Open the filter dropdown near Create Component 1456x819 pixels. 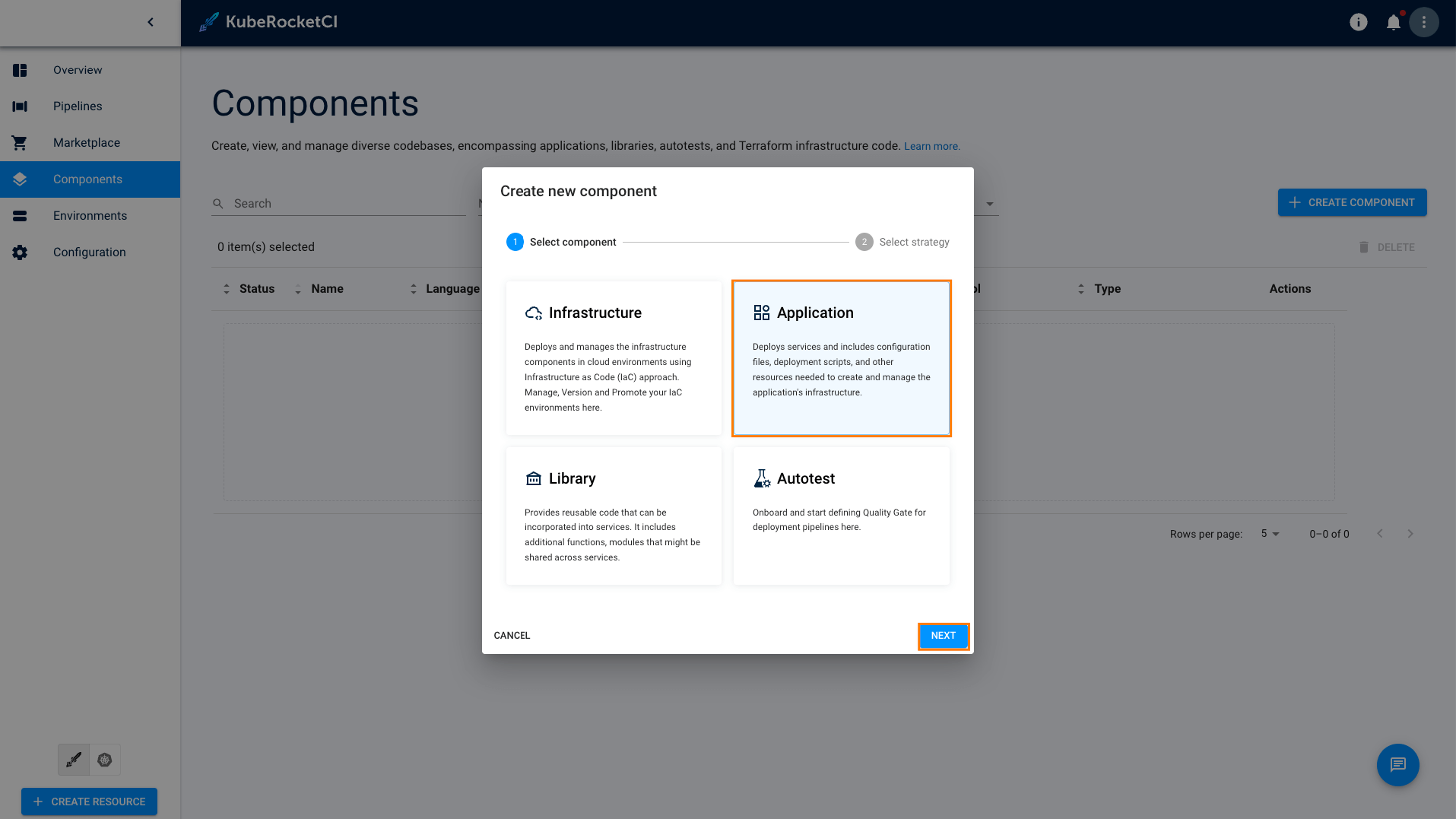point(989,203)
